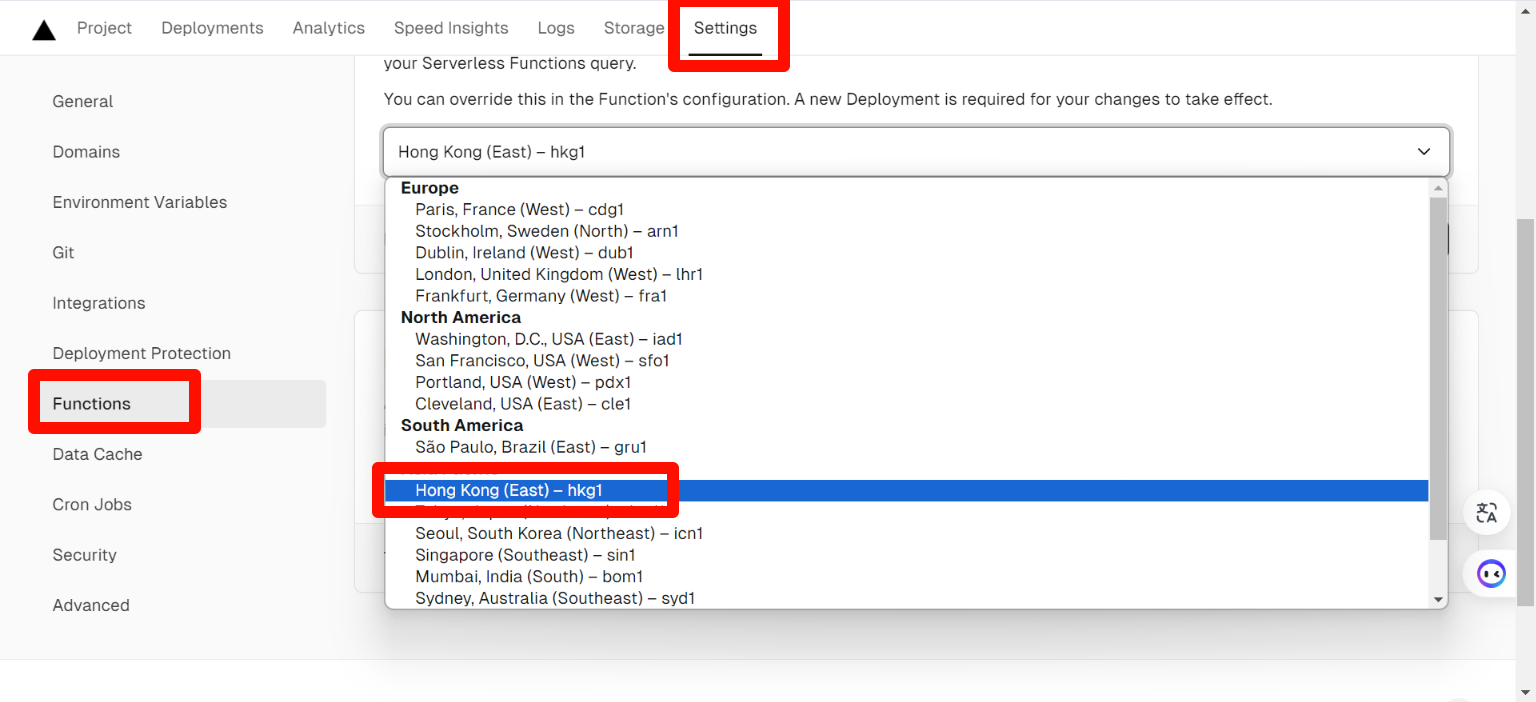Open the Speed Insights tab
Screen dimensions: 1536x702
pyautogui.click(x=451, y=28)
